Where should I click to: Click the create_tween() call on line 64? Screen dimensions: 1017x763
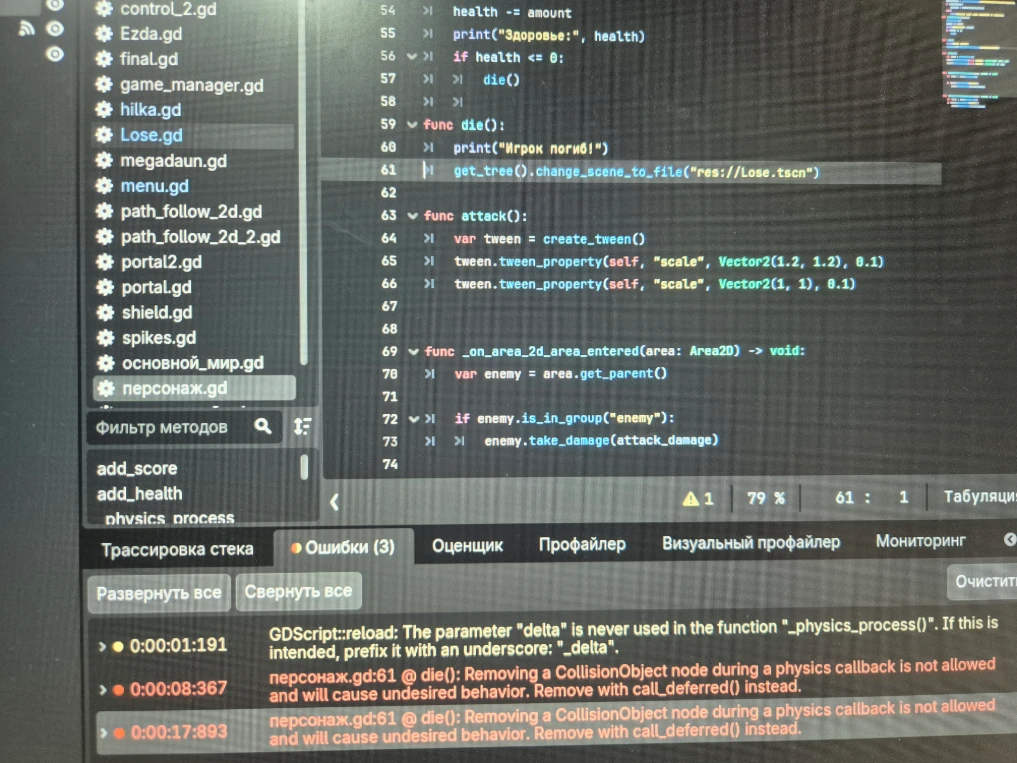click(593, 239)
